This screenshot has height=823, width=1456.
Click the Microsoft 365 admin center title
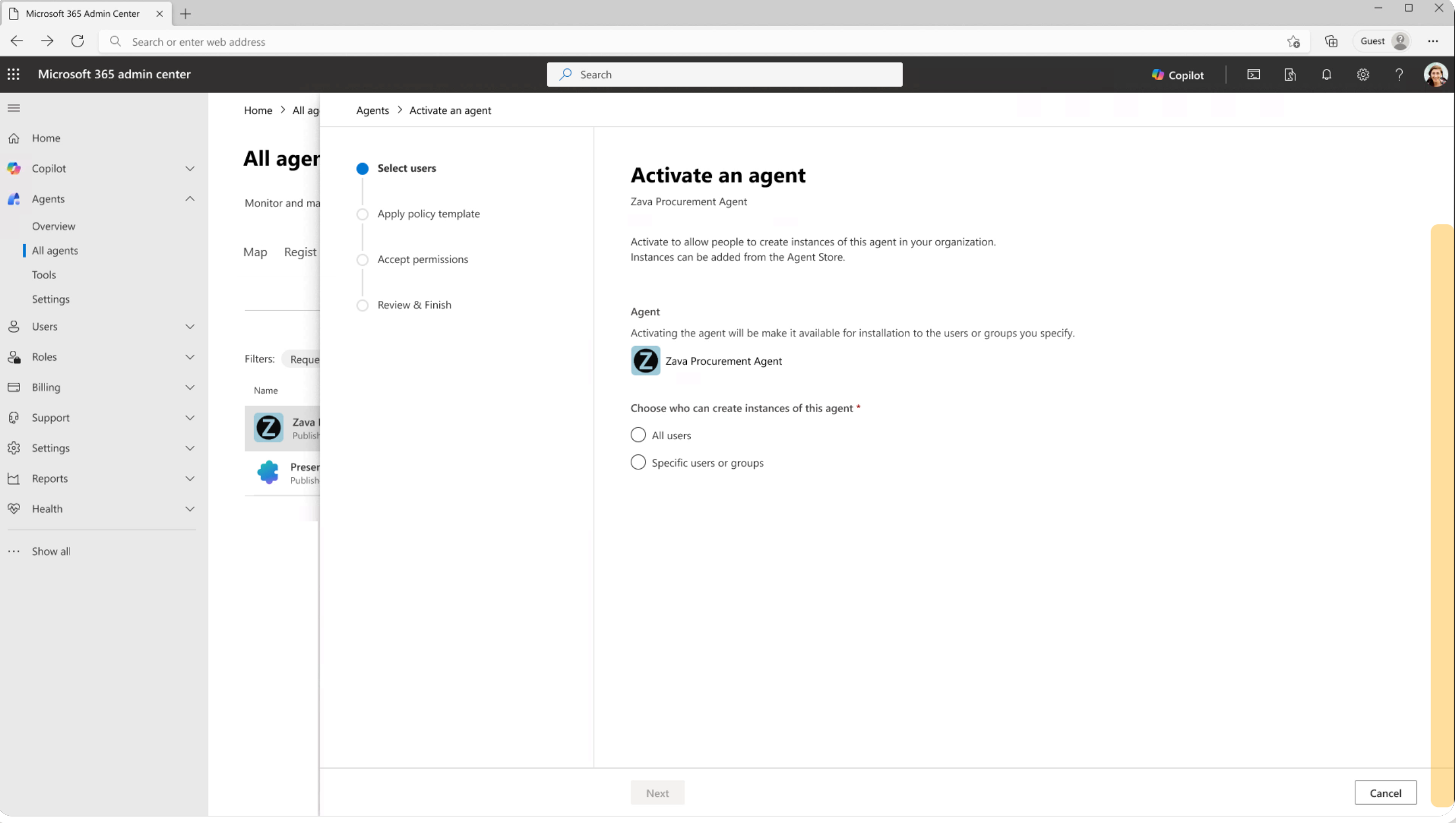click(114, 74)
